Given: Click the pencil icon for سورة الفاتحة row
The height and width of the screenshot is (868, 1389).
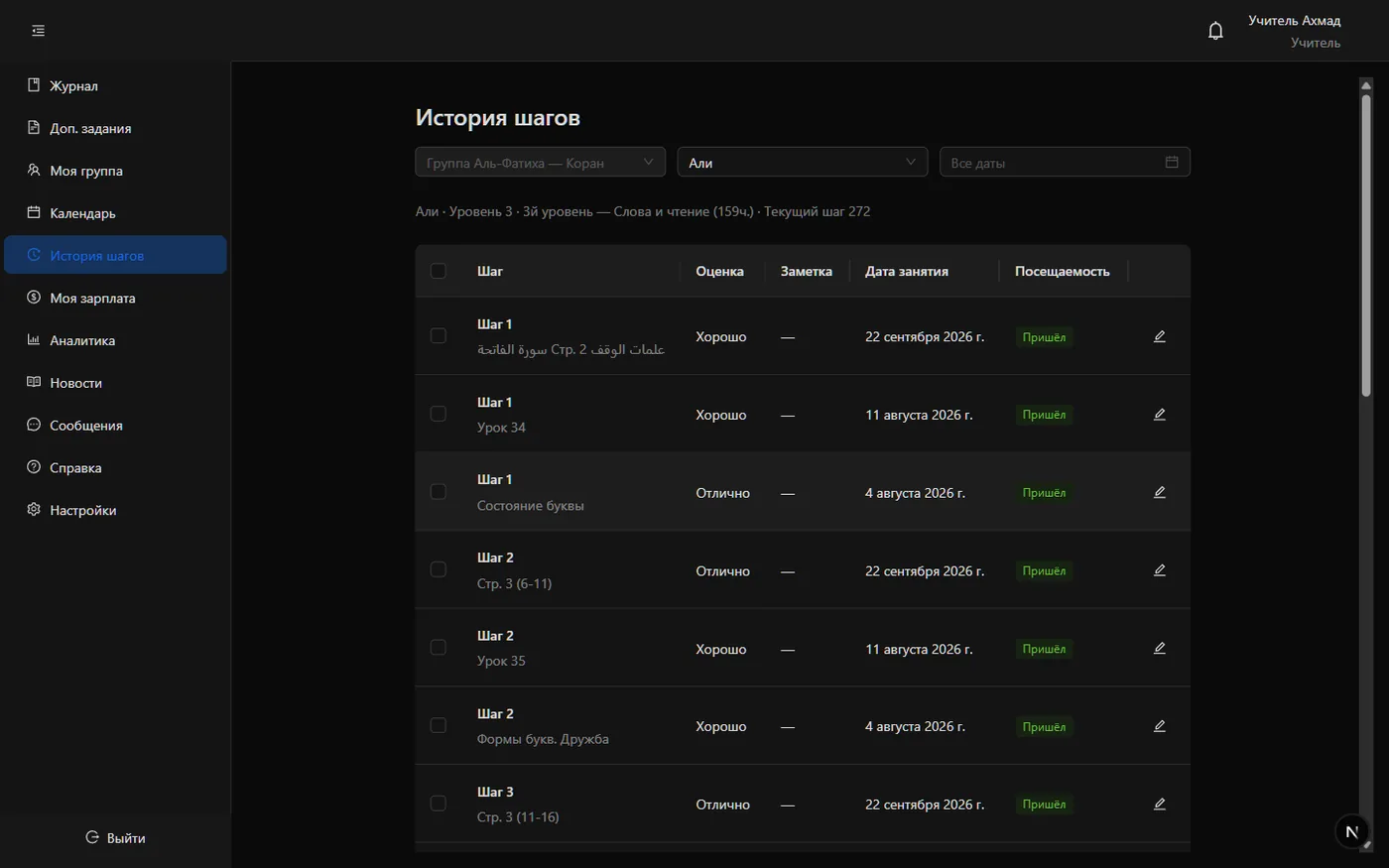Looking at the screenshot, I should pyautogui.click(x=1159, y=336).
